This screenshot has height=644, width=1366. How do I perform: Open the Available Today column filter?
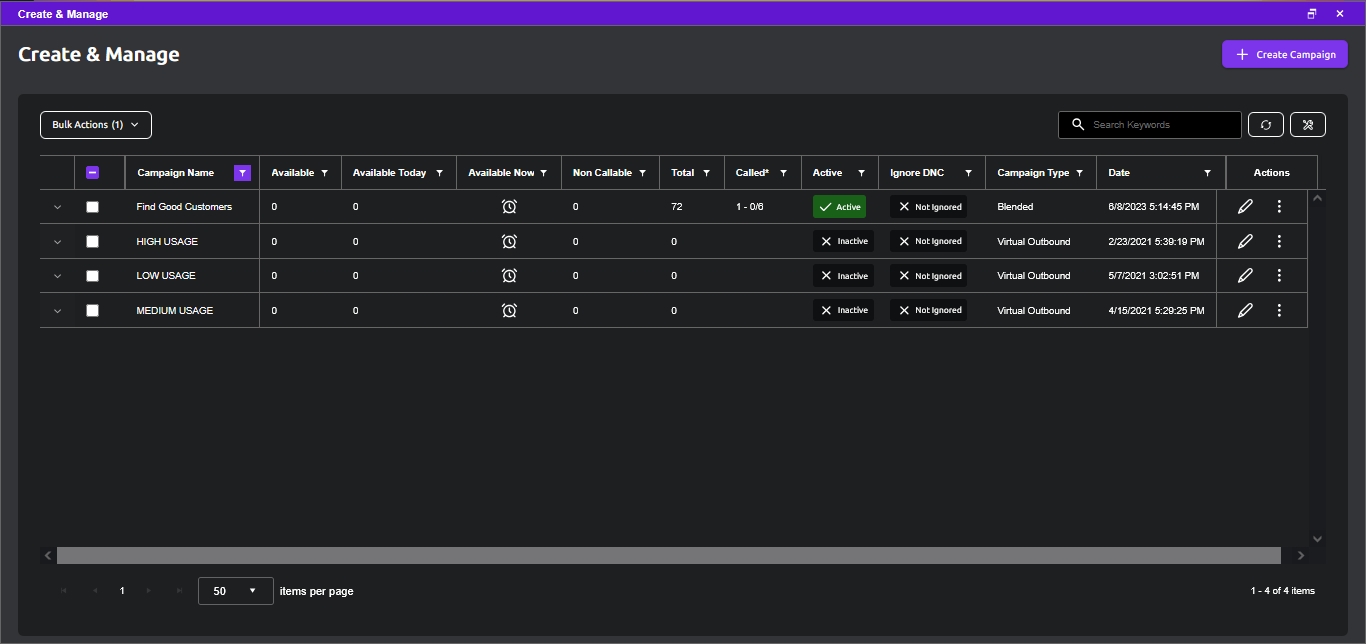pyautogui.click(x=439, y=173)
